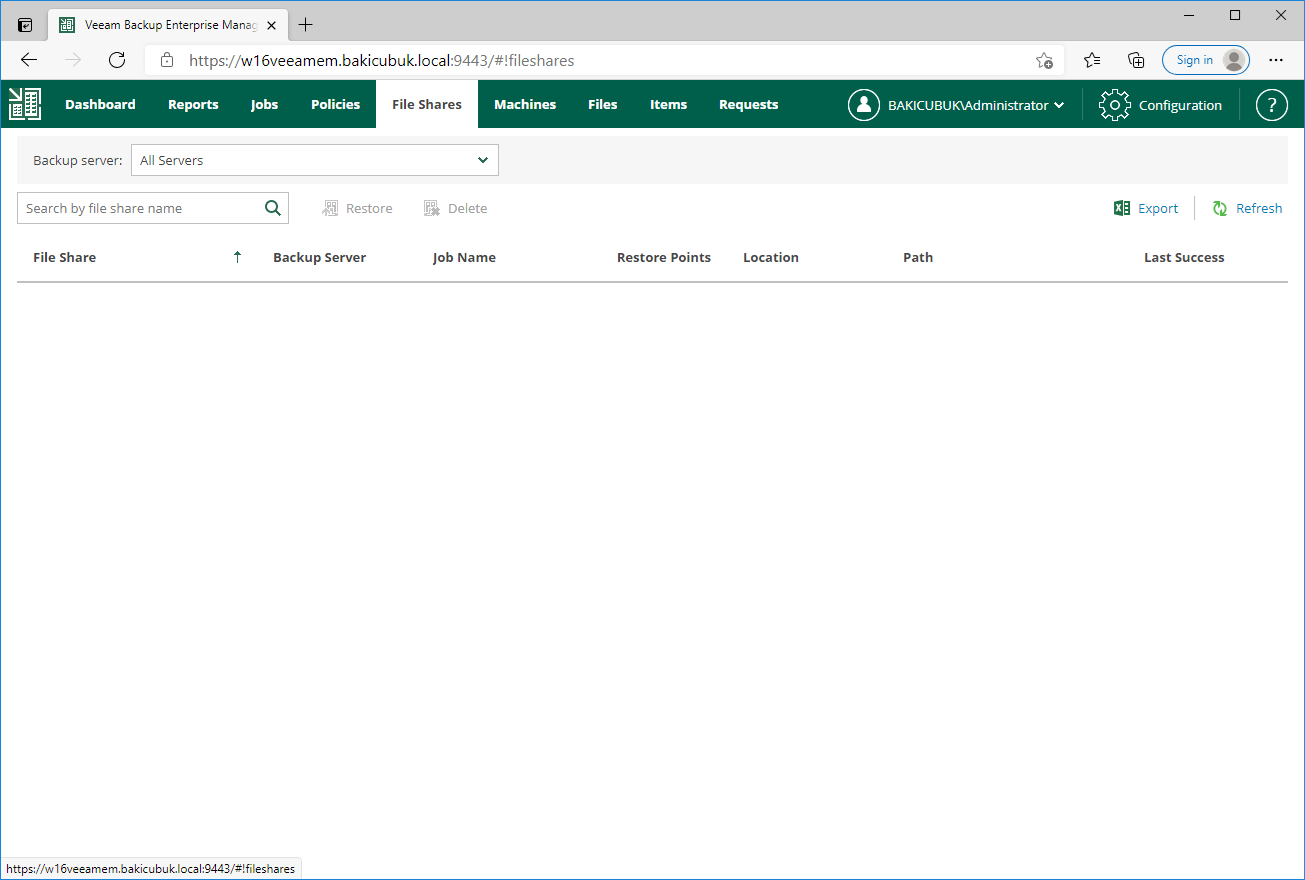Viewport: 1305px width, 880px height.
Task: Open the Reports tab
Action: (193, 104)
